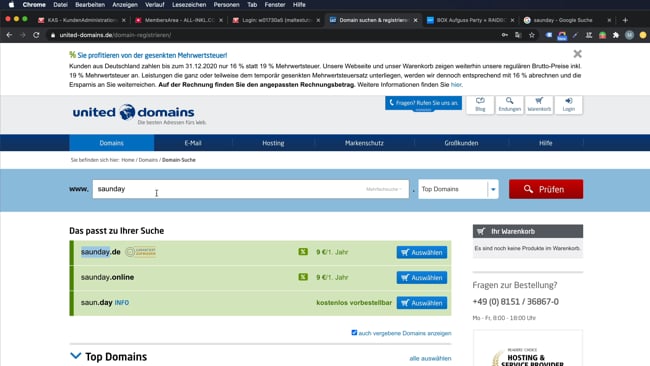Click the Apple menu icon
Image resolution: width=650 pixels, height=366 pixels.
[12, 5]
